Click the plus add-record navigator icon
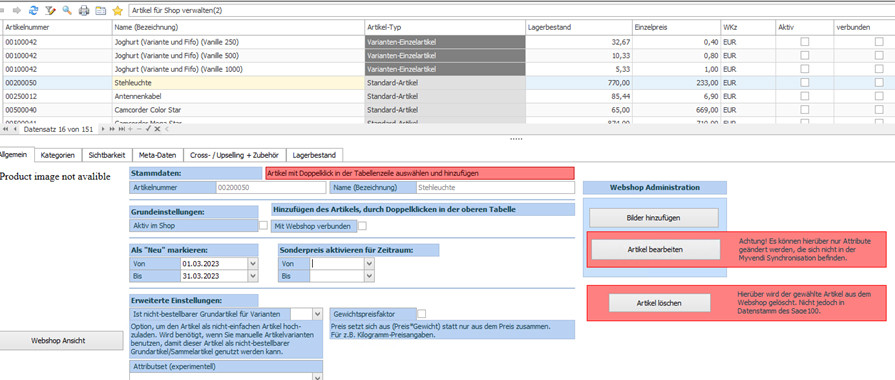895x380 pixels. click(130, 129)
